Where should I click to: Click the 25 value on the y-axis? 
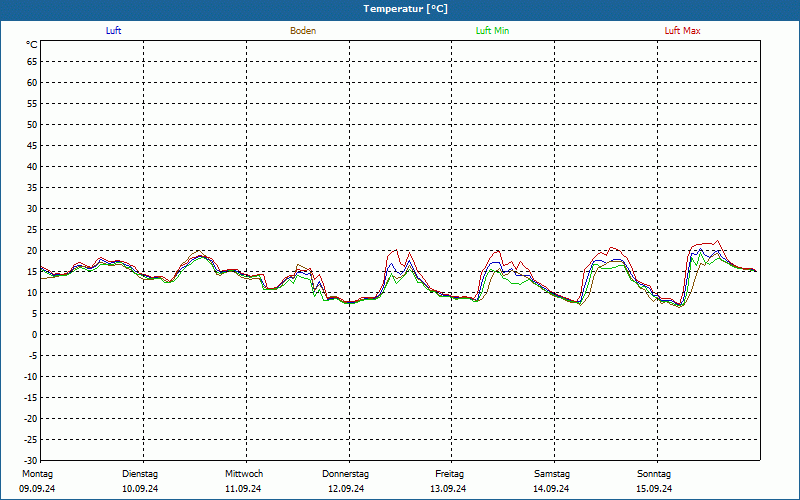click(32, 230)
